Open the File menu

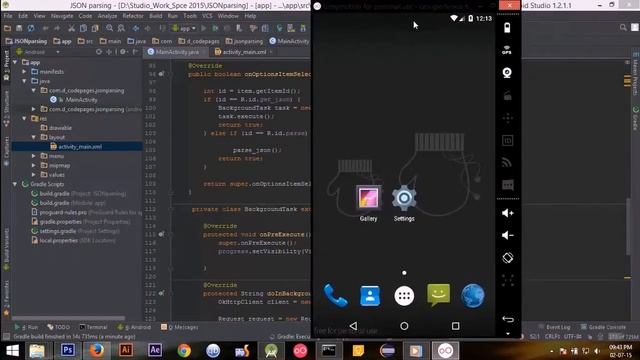coord(8,16)
